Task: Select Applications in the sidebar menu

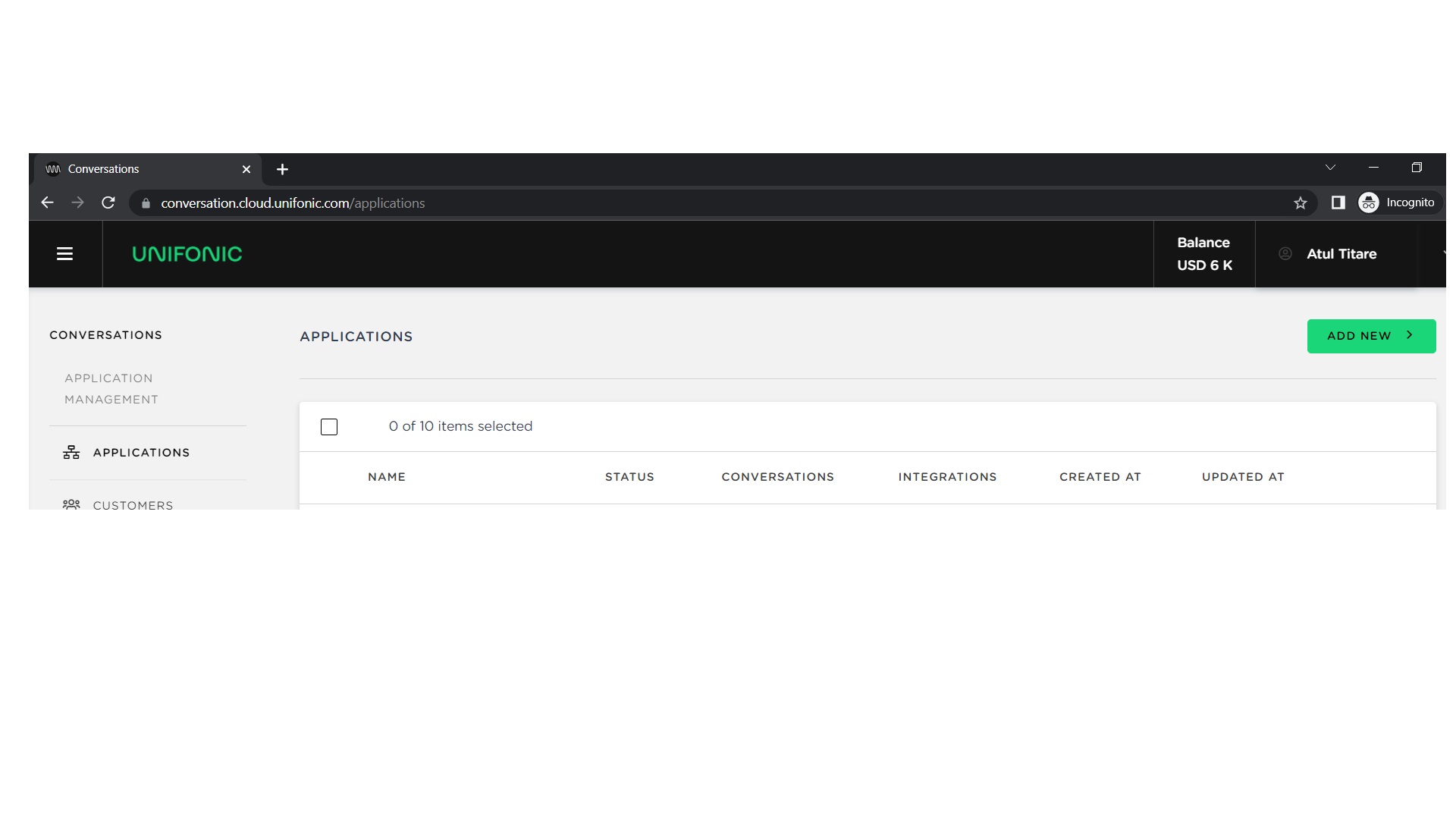Action: (141, 453)
